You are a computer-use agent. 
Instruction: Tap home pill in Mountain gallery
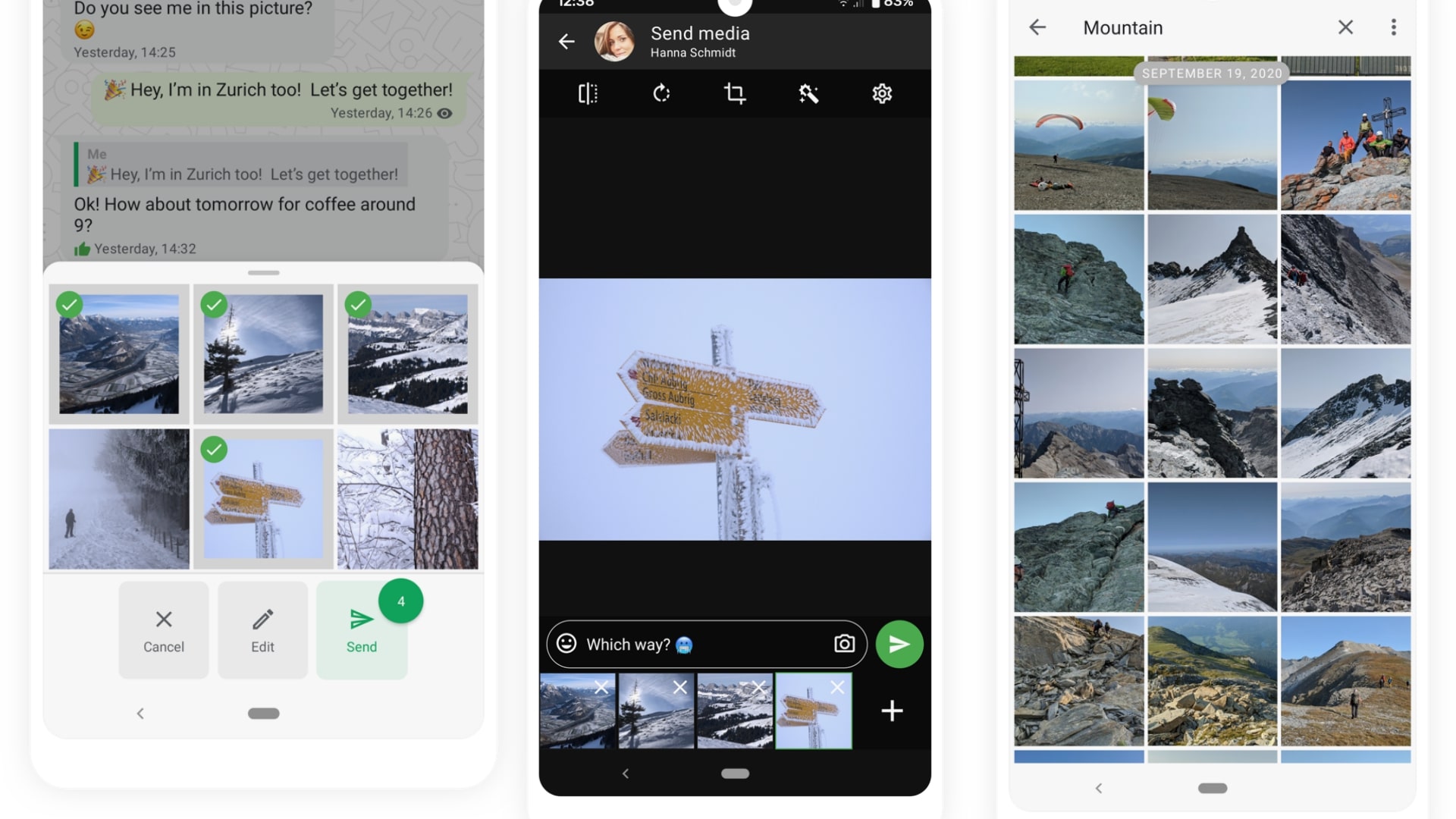[1213, 788]
